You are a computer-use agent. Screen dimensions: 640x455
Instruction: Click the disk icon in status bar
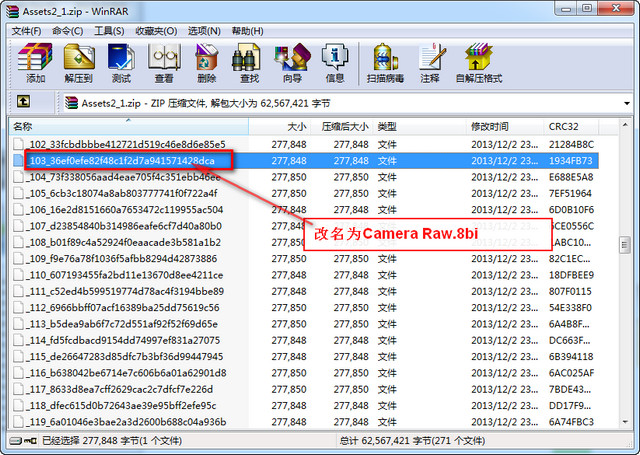pos(15,441)
